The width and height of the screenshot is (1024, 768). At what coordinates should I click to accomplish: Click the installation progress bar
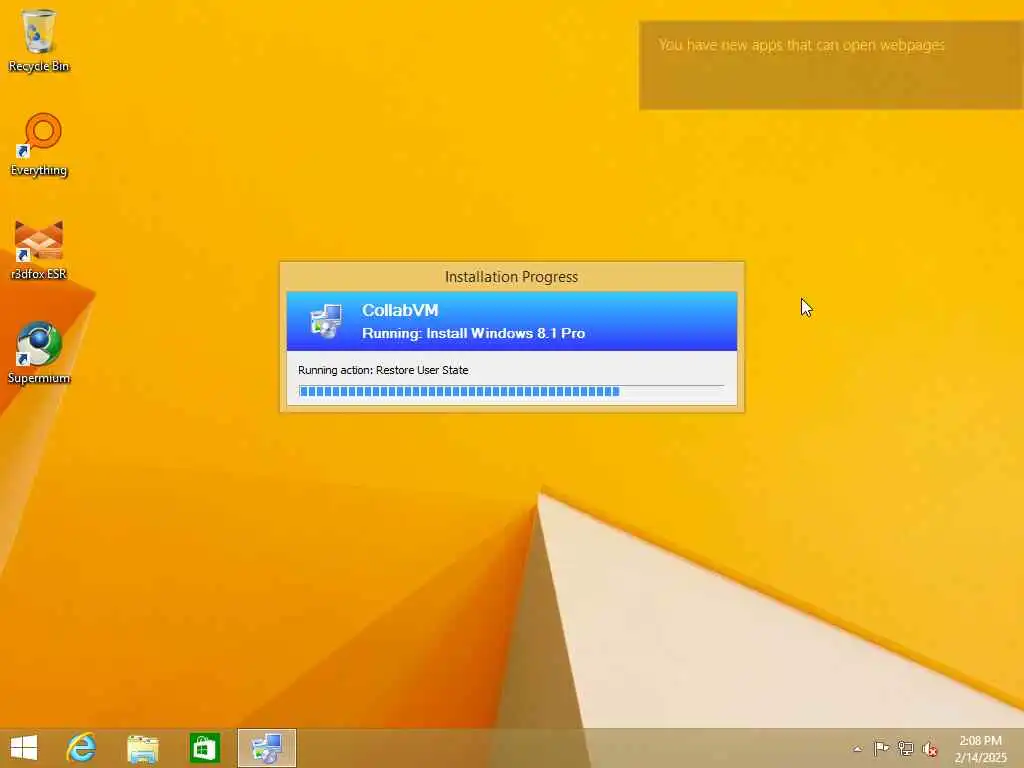coord(511,391)
